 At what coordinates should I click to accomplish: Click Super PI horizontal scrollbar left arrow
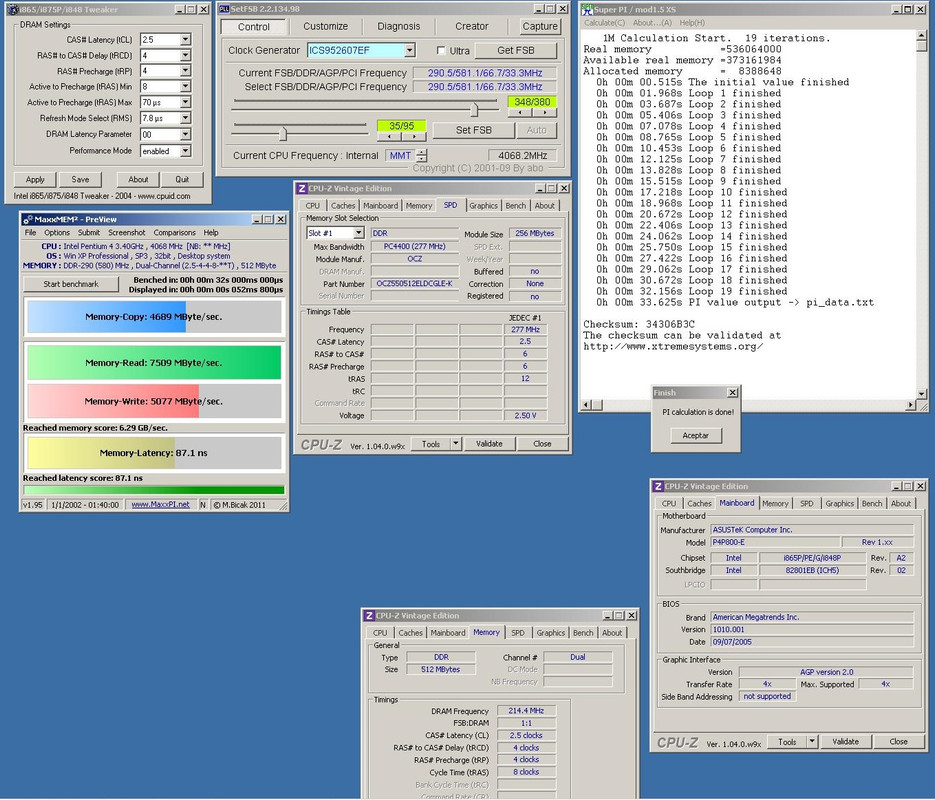586,405
